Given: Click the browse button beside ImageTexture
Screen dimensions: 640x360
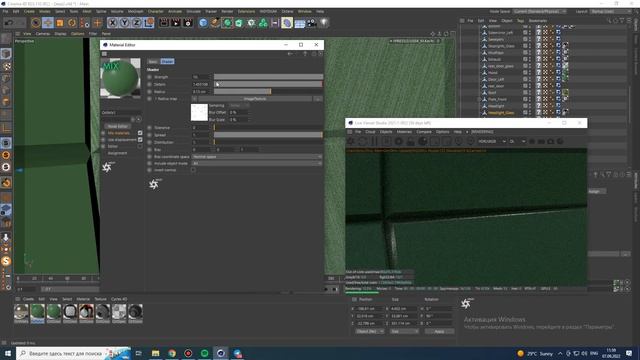Looking at the screenshot, I should pos(318,99).
